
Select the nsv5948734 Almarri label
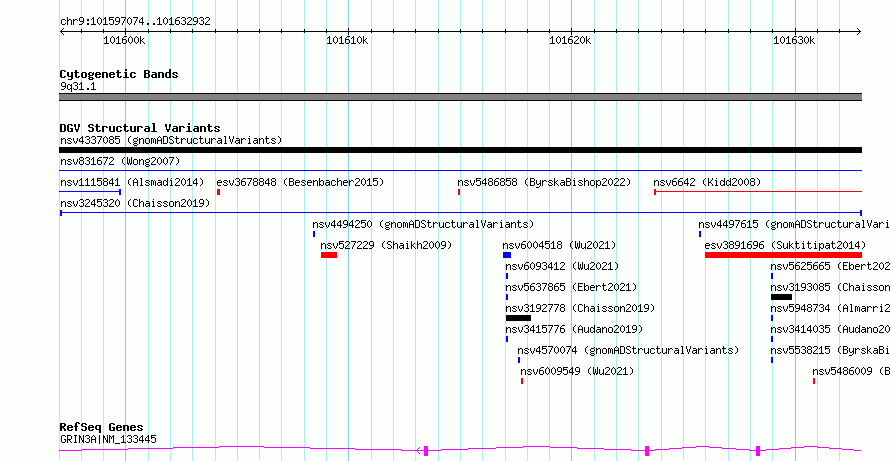coord(830,308)
